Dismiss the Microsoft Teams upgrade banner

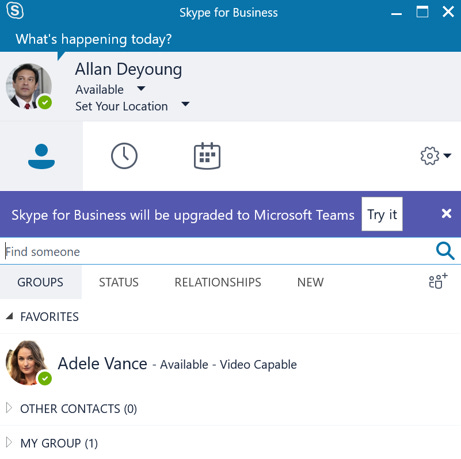[446, 213]
